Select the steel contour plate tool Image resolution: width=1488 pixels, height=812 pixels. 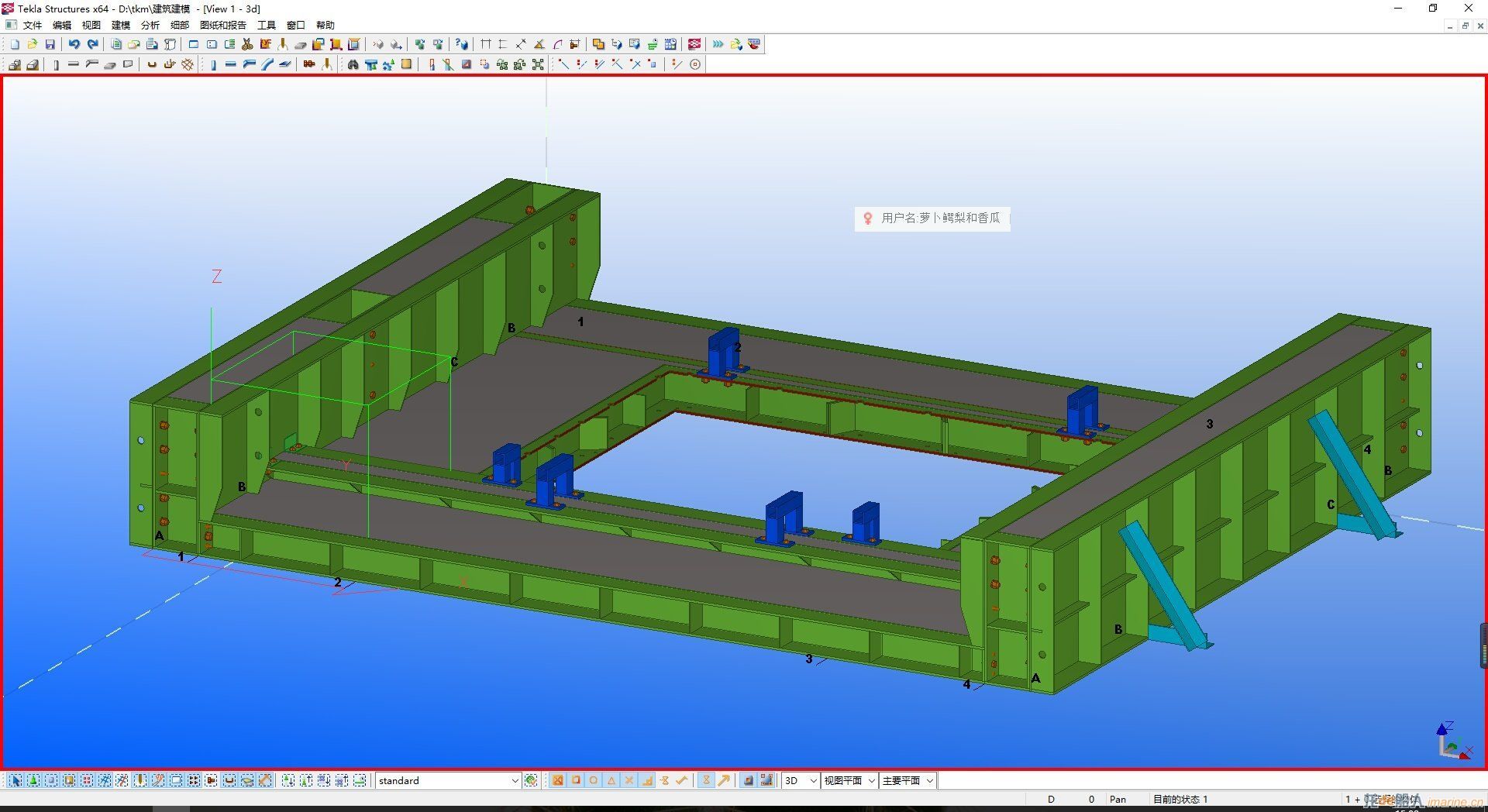[x=285, y=64]
